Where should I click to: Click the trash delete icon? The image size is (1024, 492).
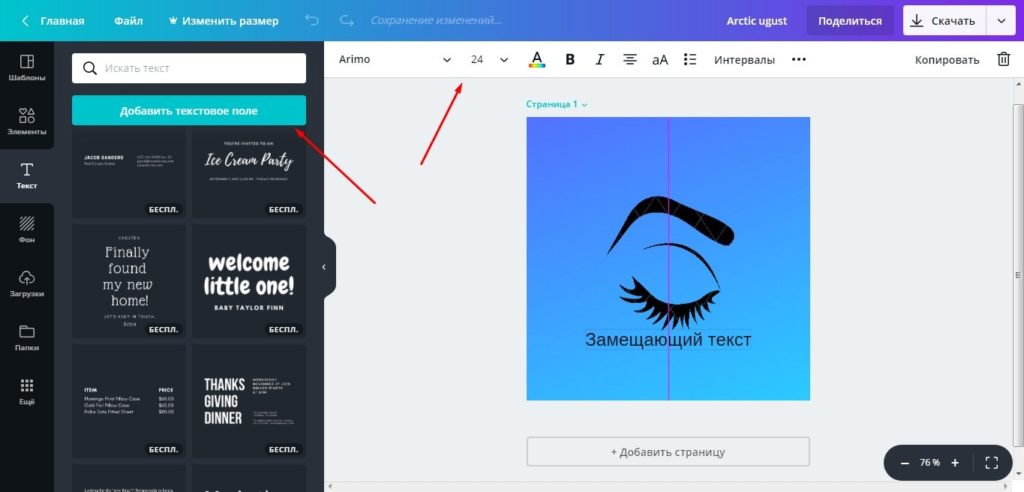[1003, 59]
